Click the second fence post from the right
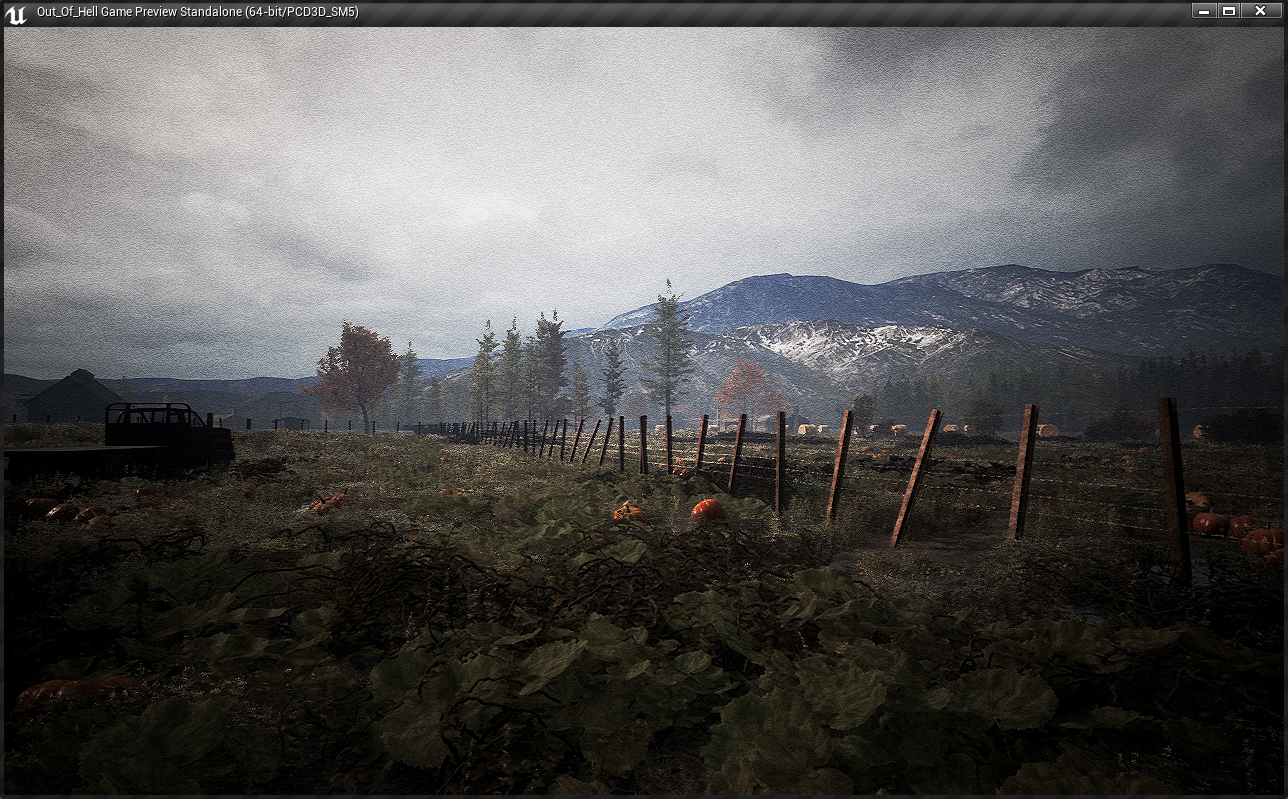The height and width of the screenshot is (799, 1288). [1022, 471]
